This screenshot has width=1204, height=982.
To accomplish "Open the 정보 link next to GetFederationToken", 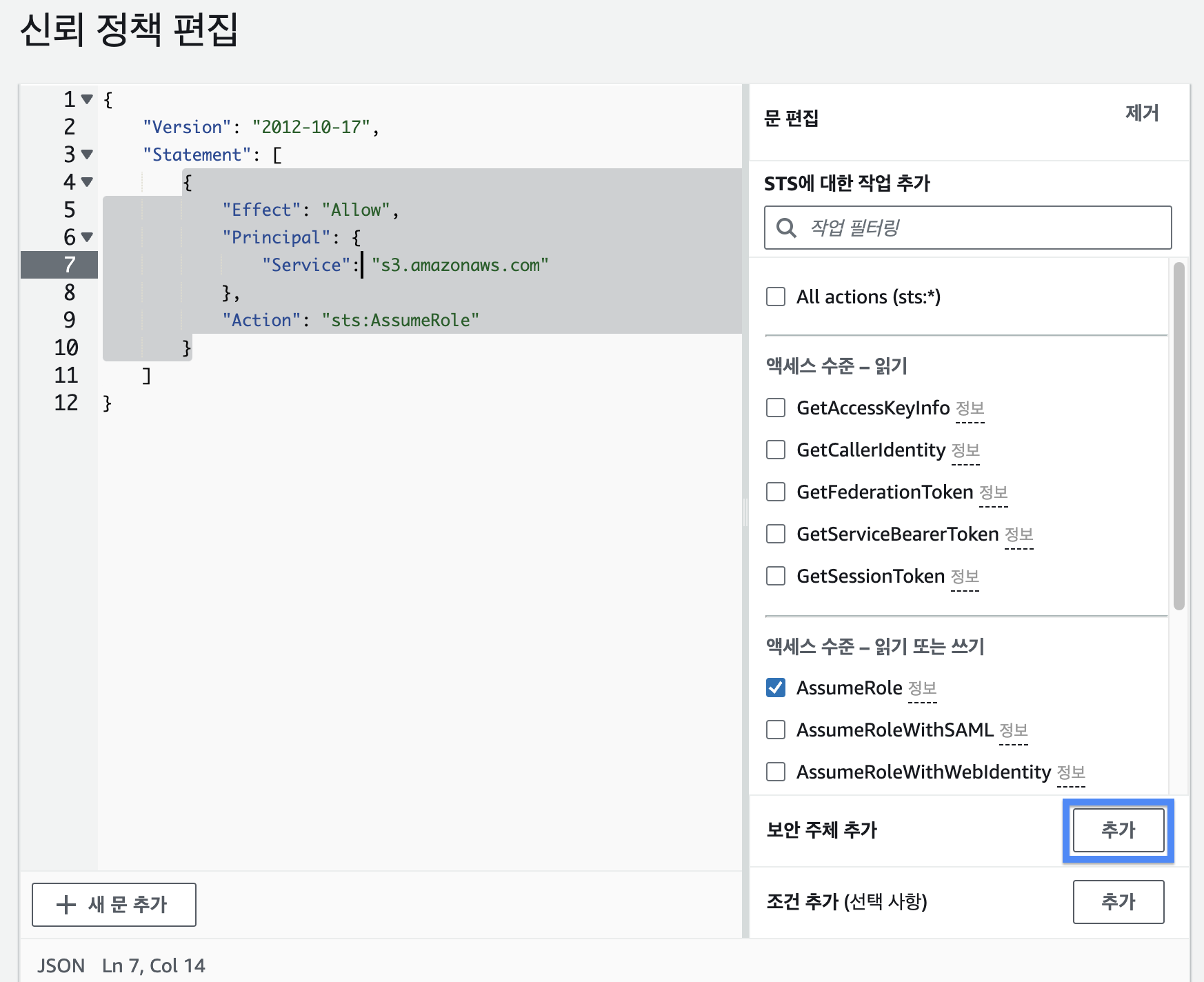I will point(993,492).
